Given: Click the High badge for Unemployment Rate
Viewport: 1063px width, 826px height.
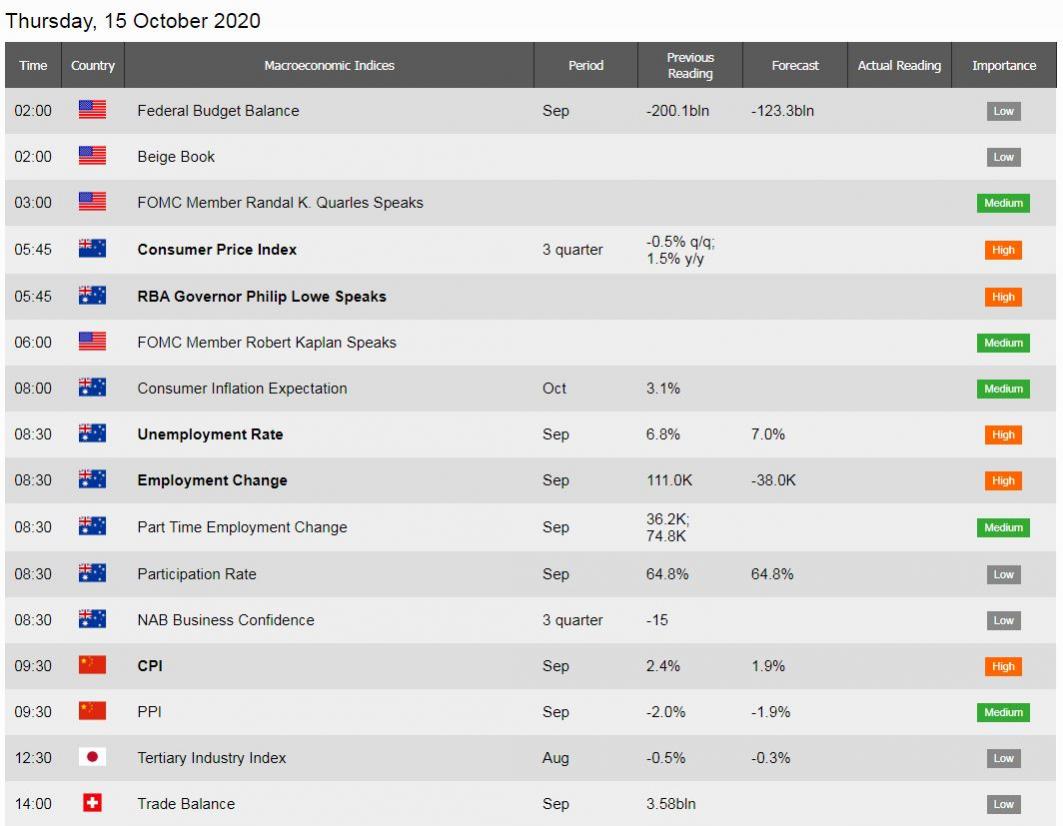Looking at the screenshot, I should (1003, 435).
